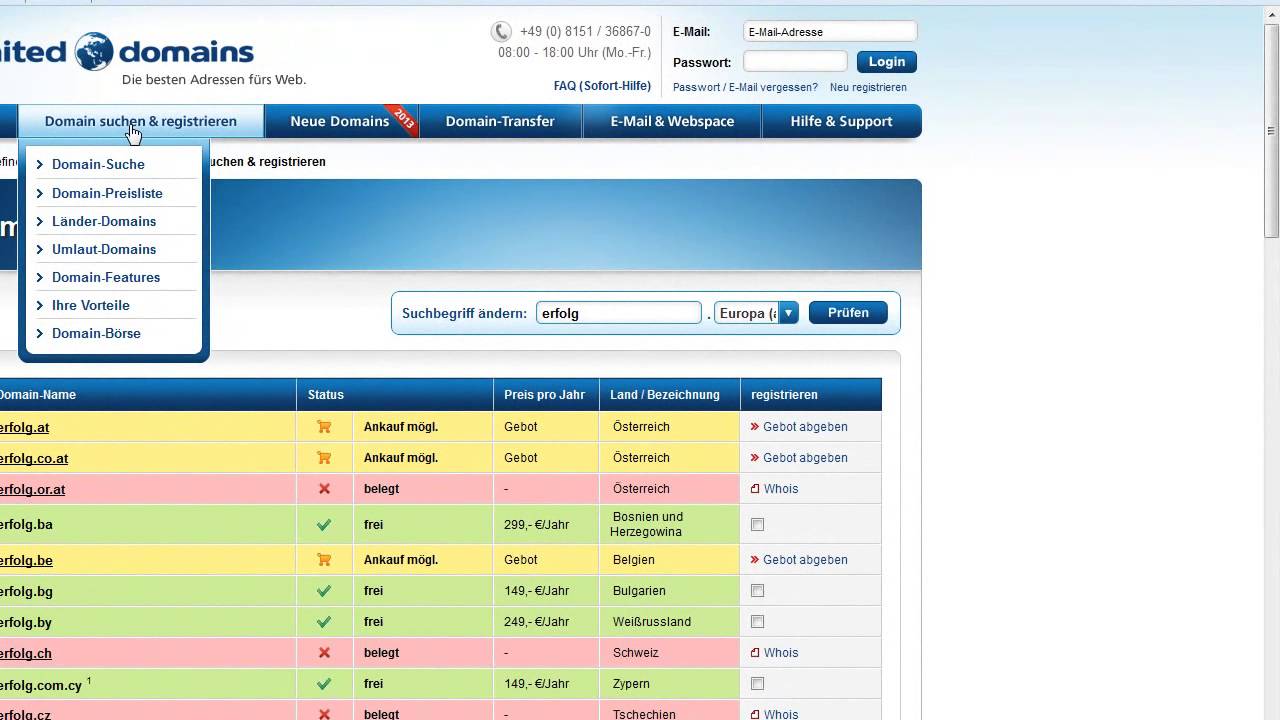Select Ihre Vorteile from the dropdown menu
Screen dimensions: 1280x720
pos(91,305)
